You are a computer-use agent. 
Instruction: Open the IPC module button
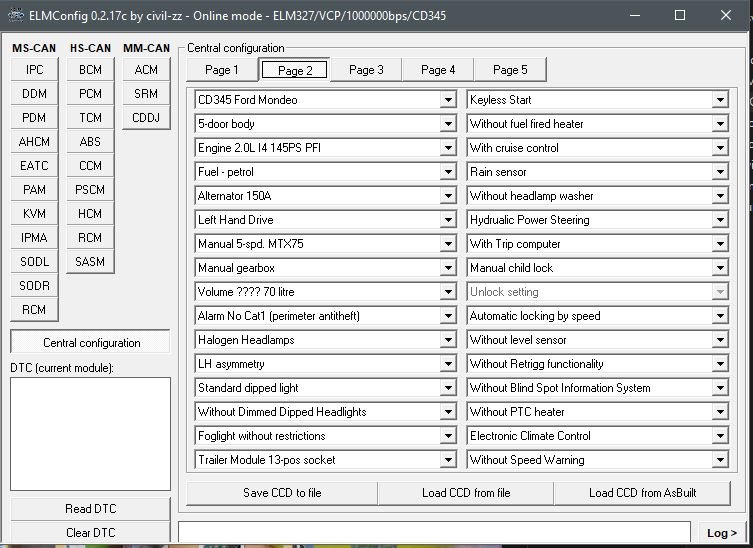pyautogui.click(x=34, y=70)
